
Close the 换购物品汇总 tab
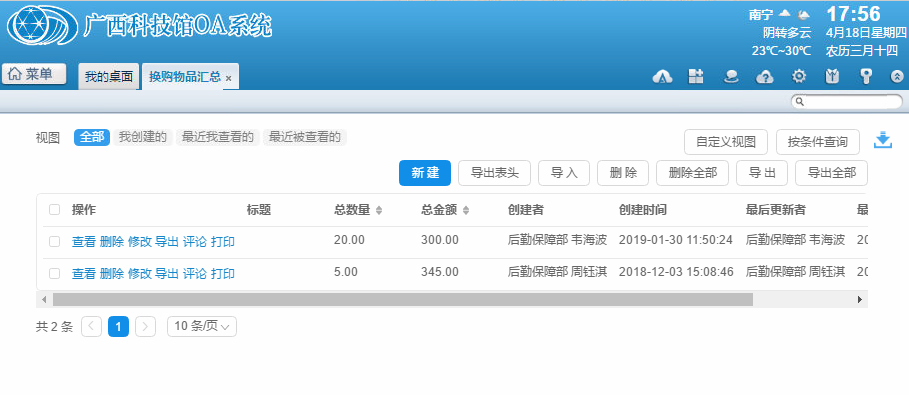(228, 78)
